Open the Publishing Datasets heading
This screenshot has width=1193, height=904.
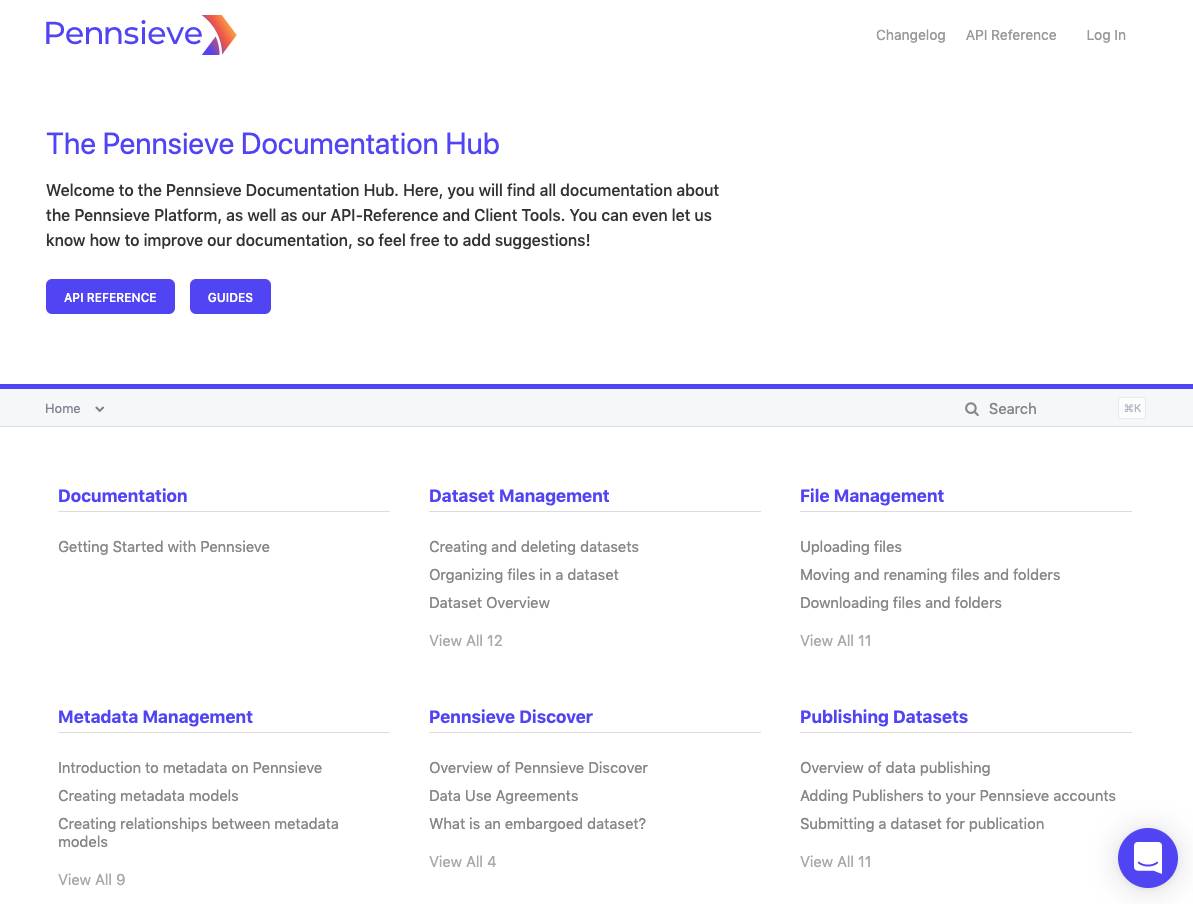(883, 717)
